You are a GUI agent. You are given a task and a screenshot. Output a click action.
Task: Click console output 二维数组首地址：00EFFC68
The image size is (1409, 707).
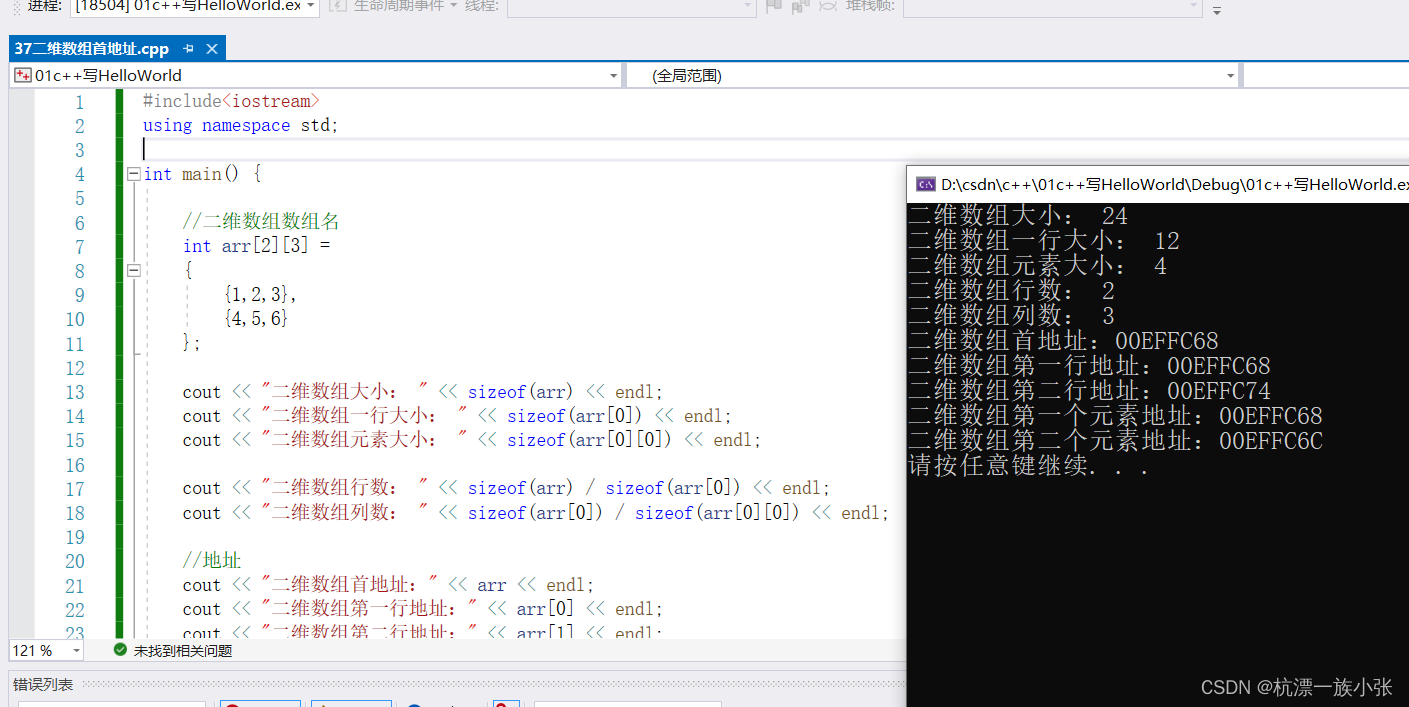click(x=1063, y=341)
